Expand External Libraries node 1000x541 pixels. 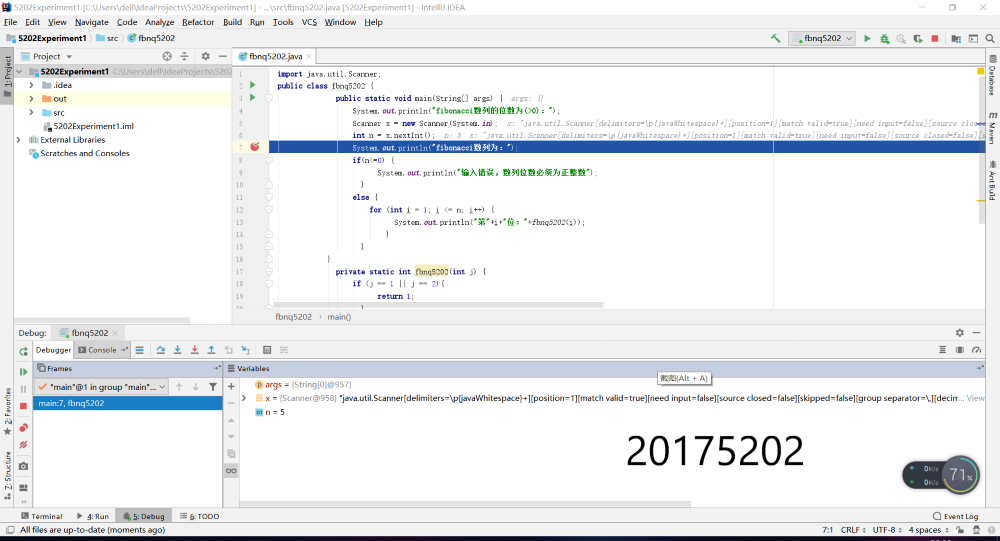(x=18, y=140)
